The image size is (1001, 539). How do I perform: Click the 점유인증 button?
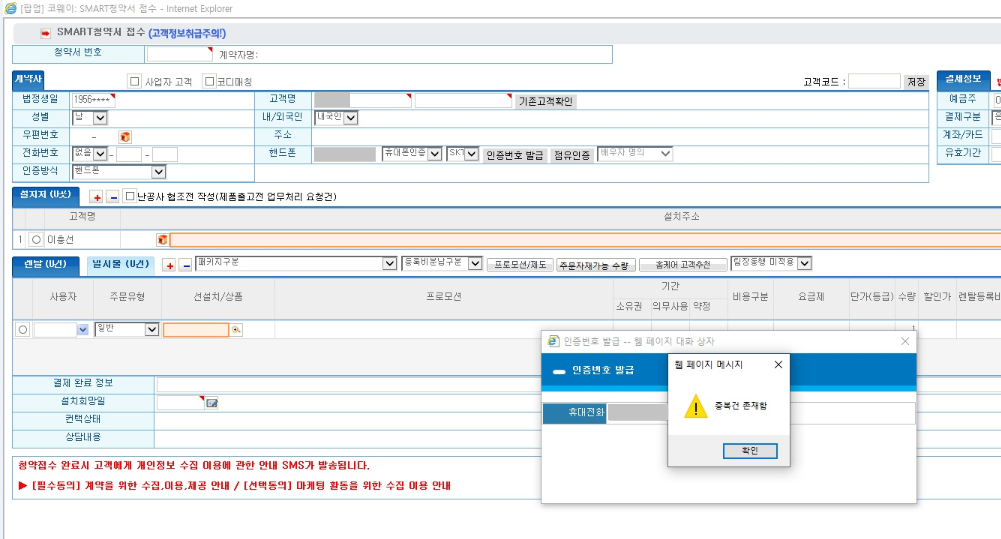[571, 155]
